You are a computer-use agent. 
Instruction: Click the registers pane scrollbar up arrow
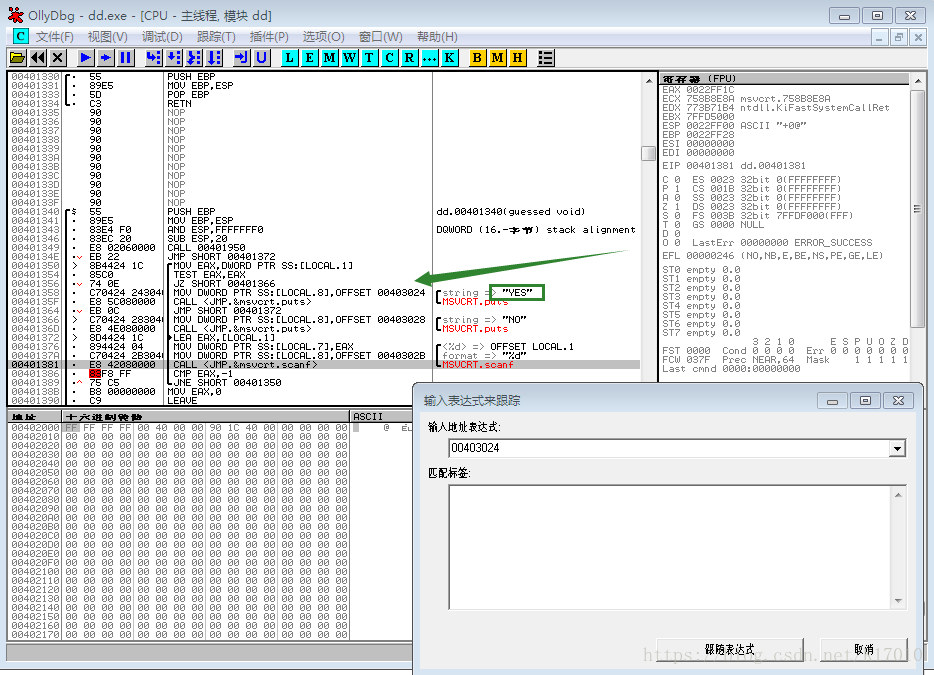(917, 80)
